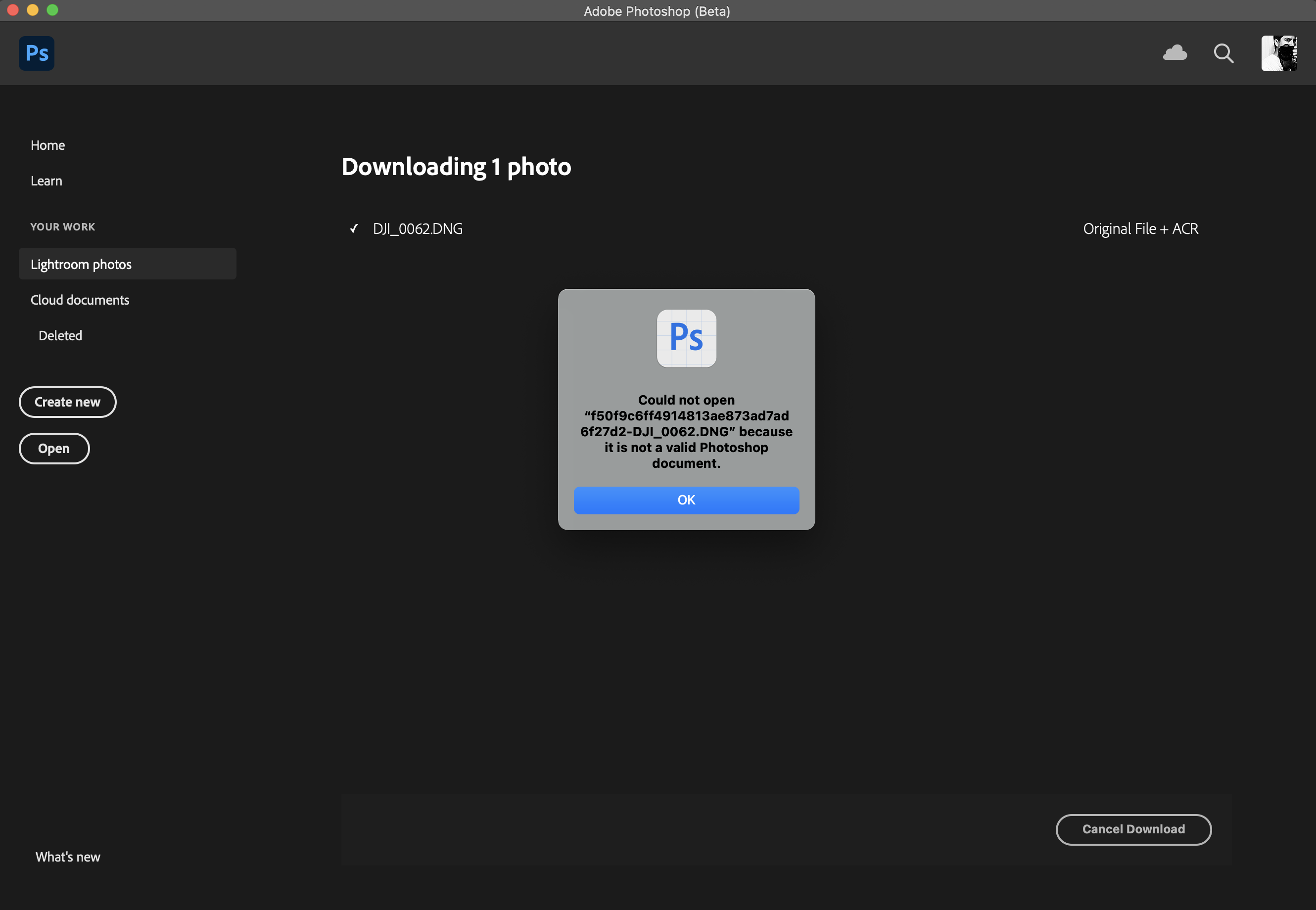1316x910 pixels.
Task: Click Original File + ACR label
Action: pyautogui.click(x=1141, y=228)
